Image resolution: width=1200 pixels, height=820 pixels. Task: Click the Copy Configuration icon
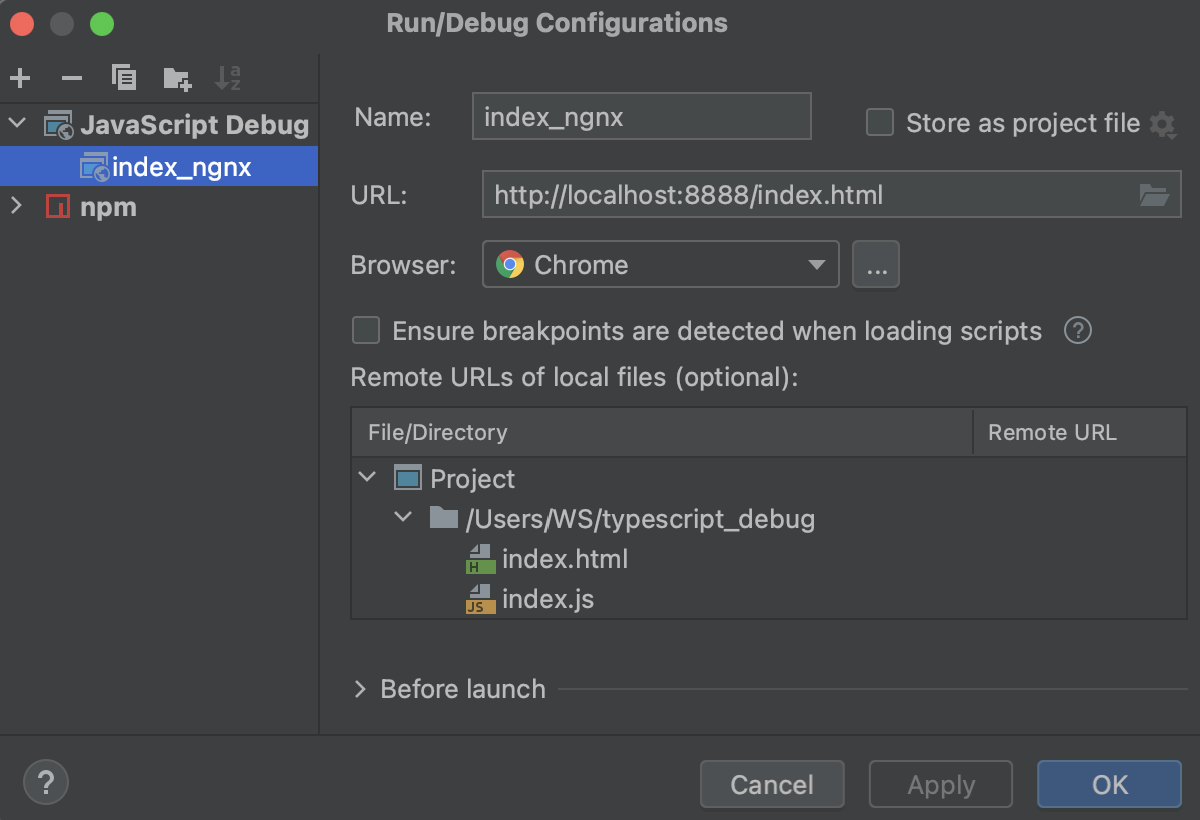(x=124, y=78)
